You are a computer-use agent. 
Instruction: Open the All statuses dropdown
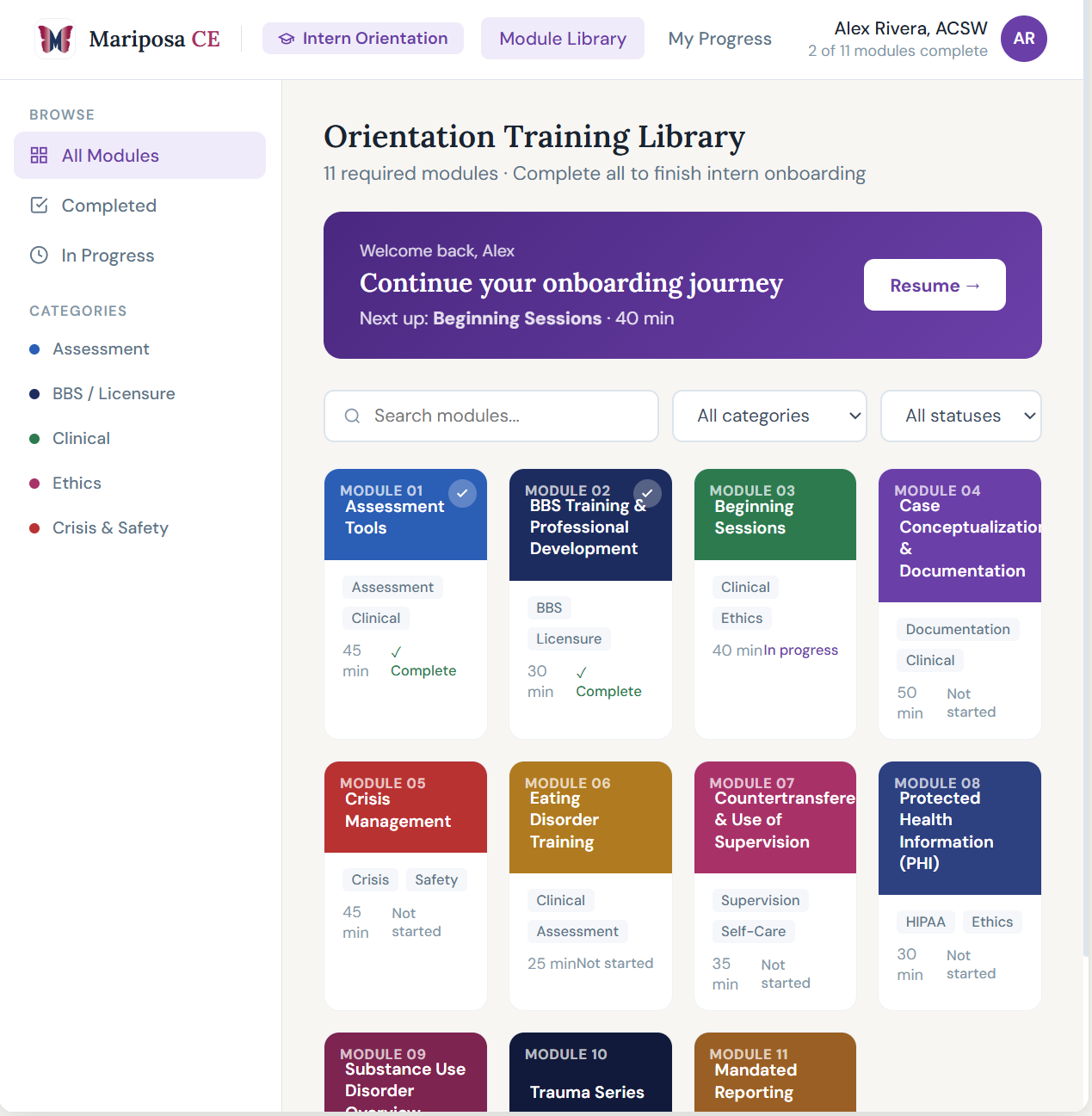click(961, 416)
